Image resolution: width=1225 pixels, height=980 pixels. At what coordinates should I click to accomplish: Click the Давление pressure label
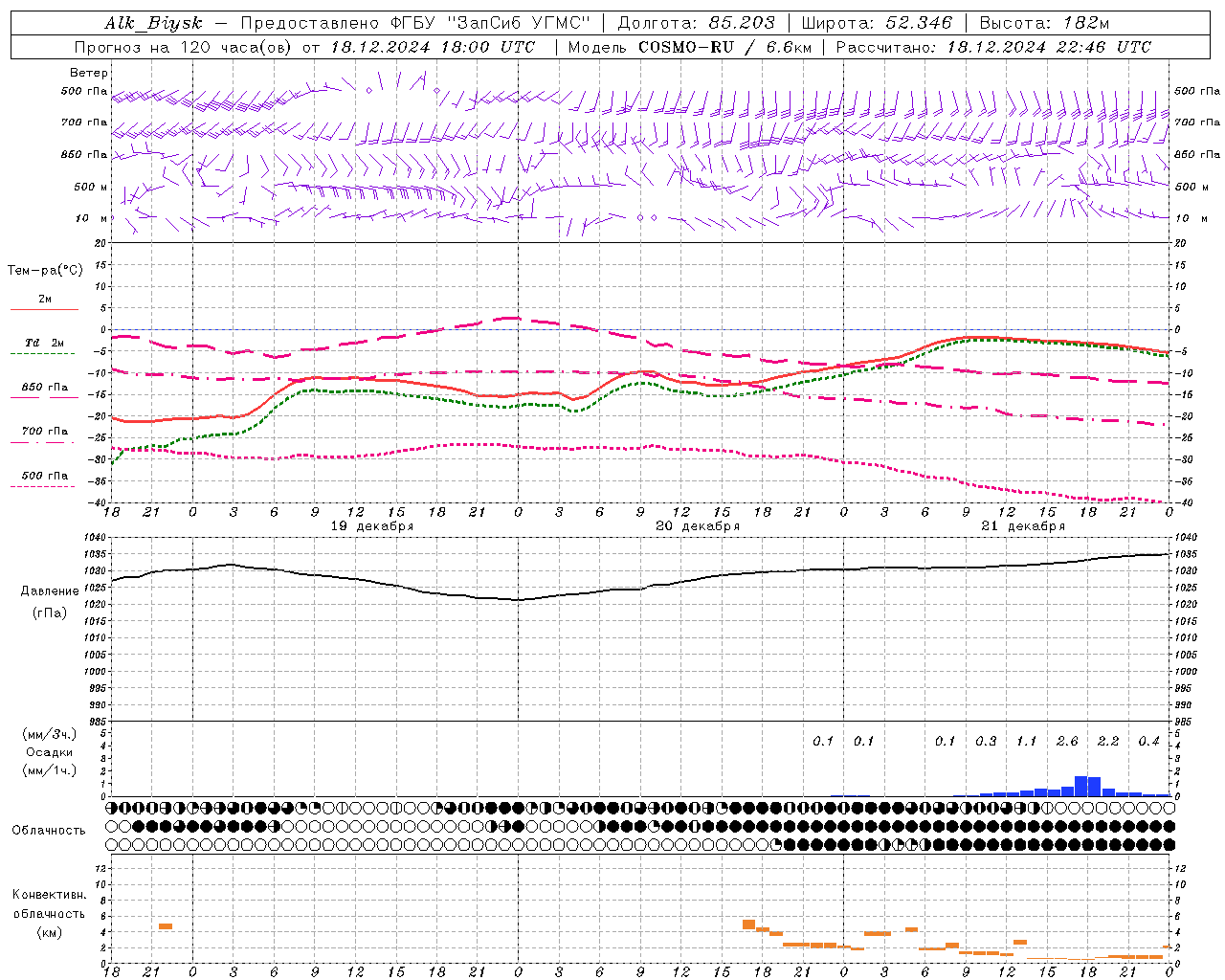[50, 591]
